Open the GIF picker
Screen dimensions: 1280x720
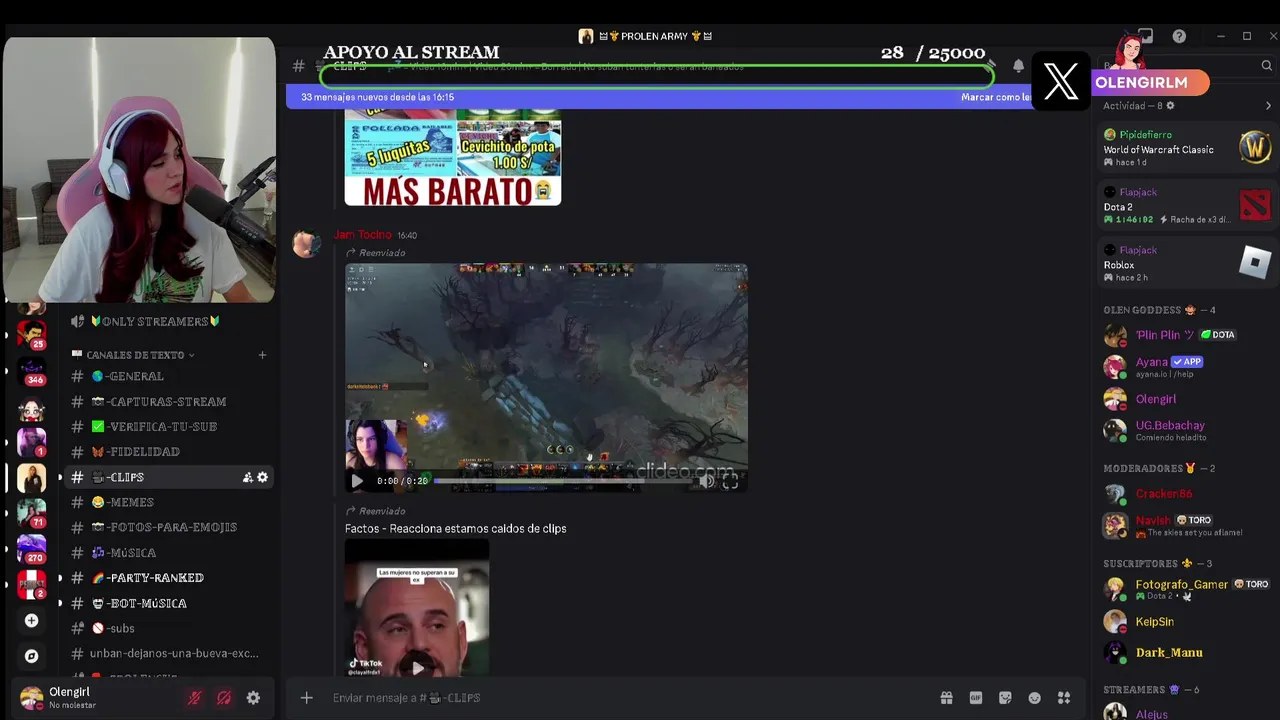976,698
